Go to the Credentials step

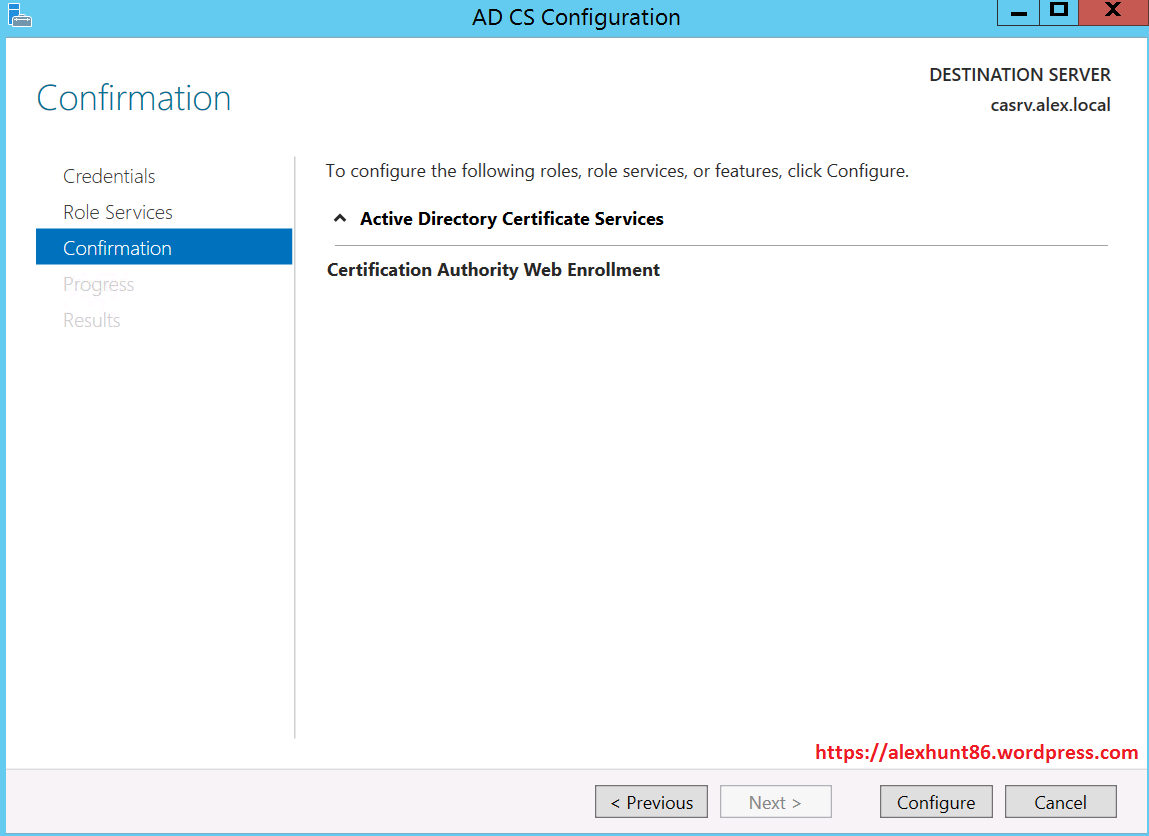coord(109,176)
